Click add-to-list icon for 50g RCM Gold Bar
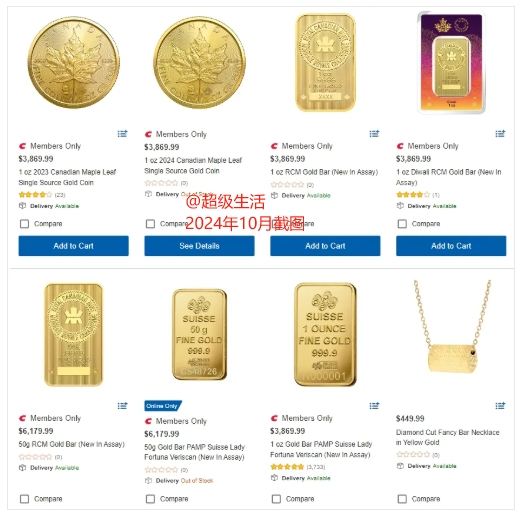 (x=122, y=406)
